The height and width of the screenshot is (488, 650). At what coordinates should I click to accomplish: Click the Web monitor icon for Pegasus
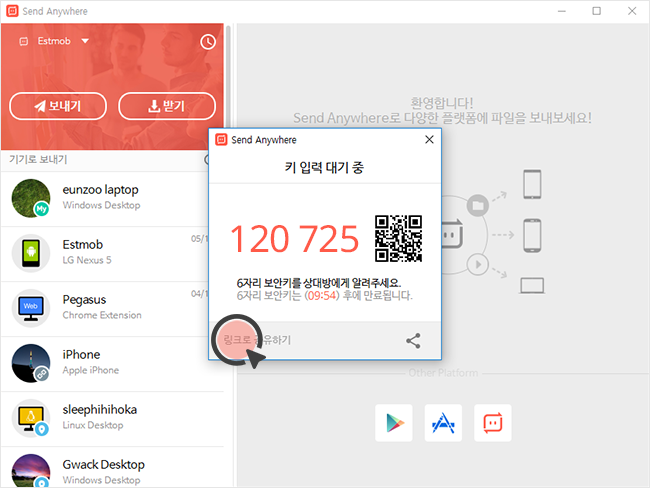tap(31, 308)
